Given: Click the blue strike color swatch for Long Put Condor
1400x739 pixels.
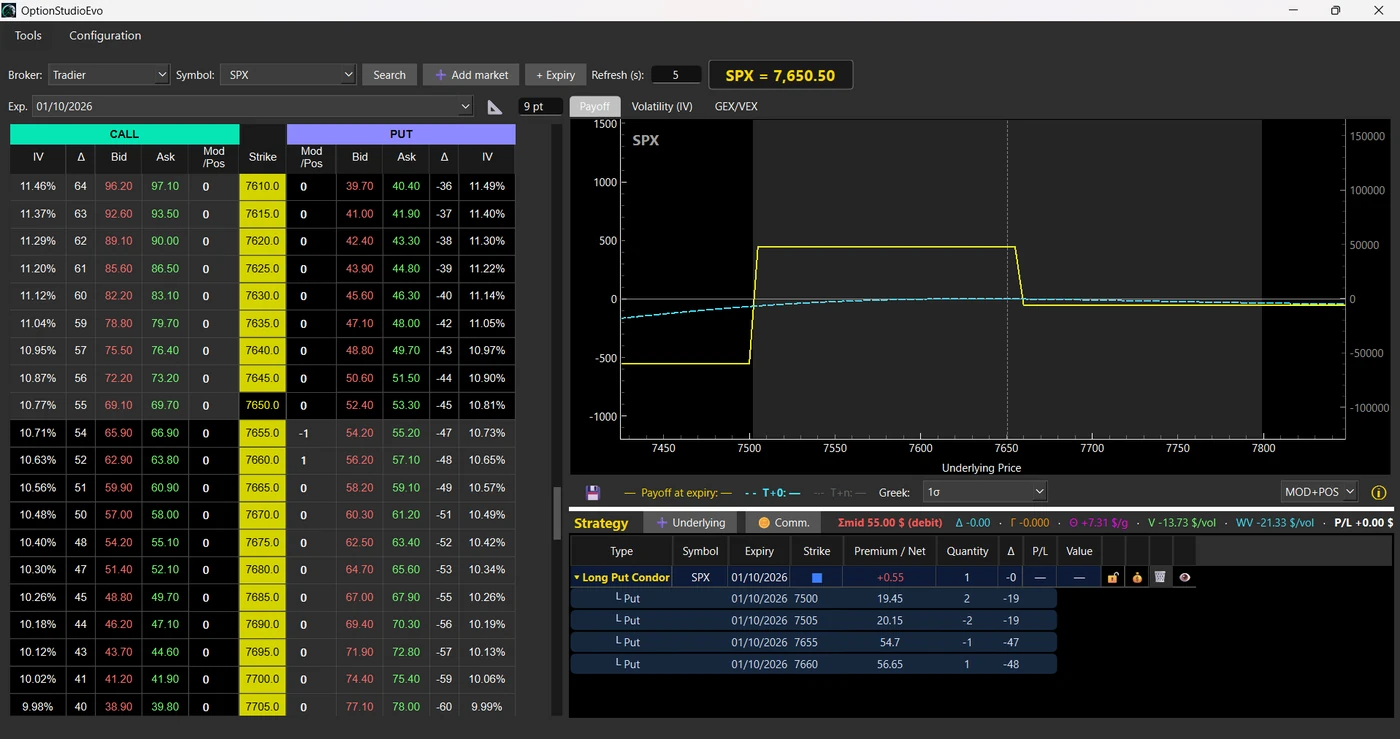Looking at the screenshot, I should click(x=816, y=578).
